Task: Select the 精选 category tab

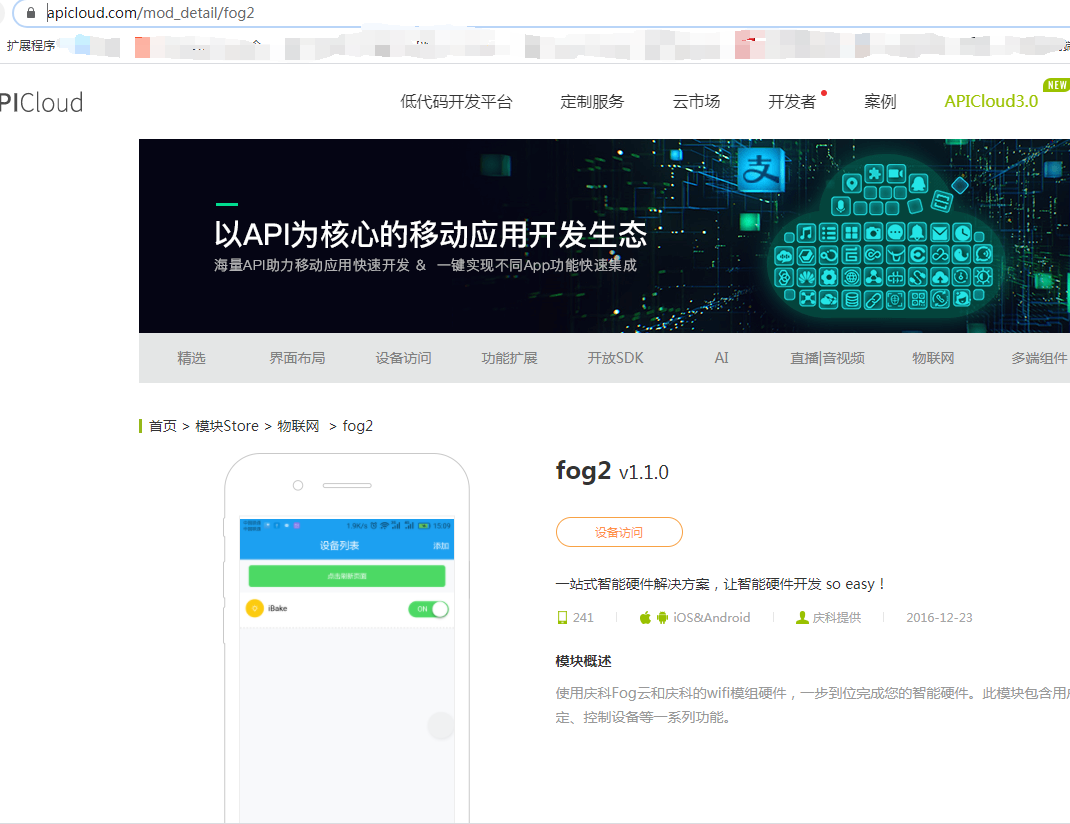Action: coord(191,358)
